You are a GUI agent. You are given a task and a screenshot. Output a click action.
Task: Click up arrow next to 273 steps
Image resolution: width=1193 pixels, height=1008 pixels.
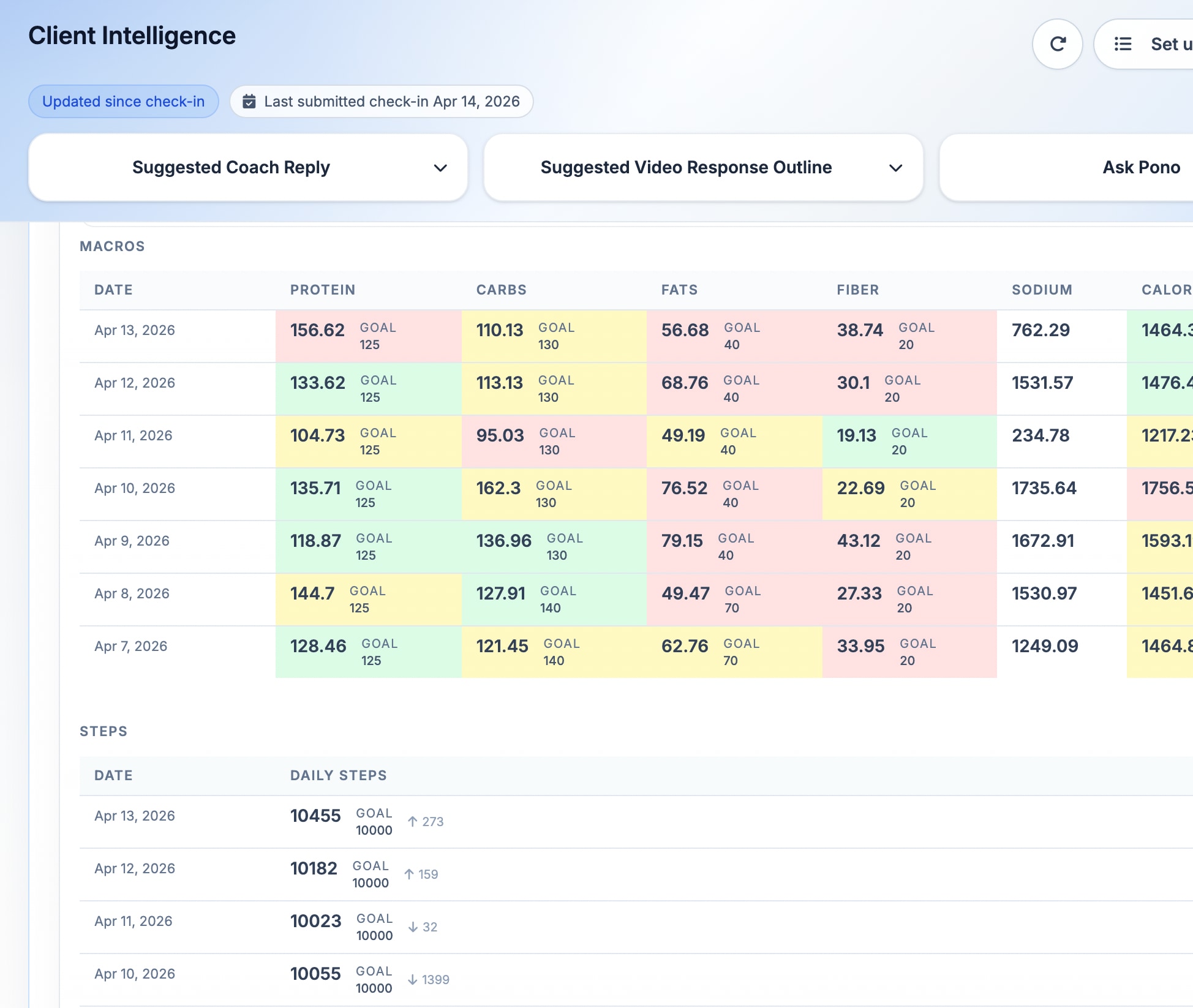pyautogui.click(x=413, y=822)
